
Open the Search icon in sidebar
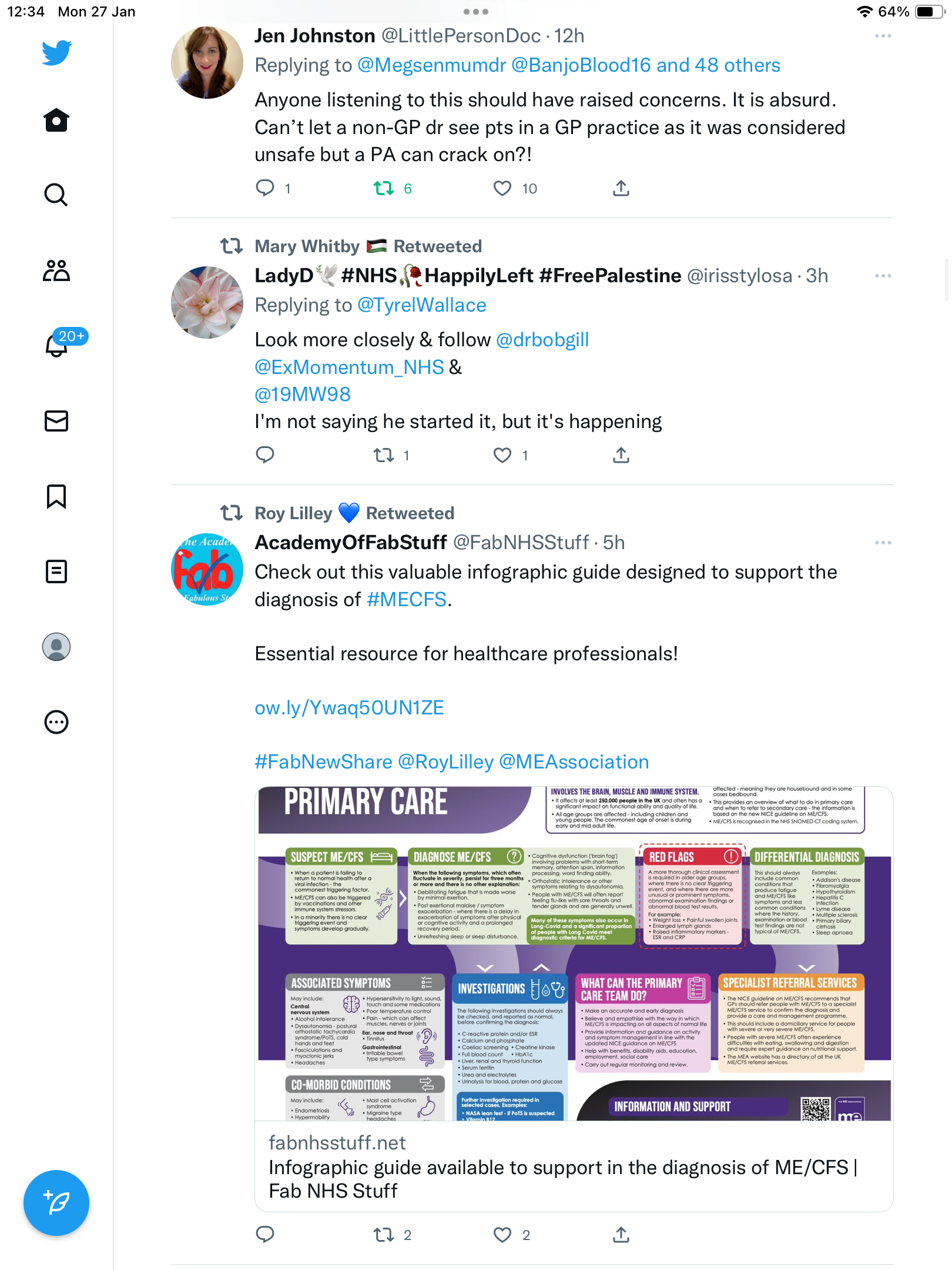coord(56,195)
